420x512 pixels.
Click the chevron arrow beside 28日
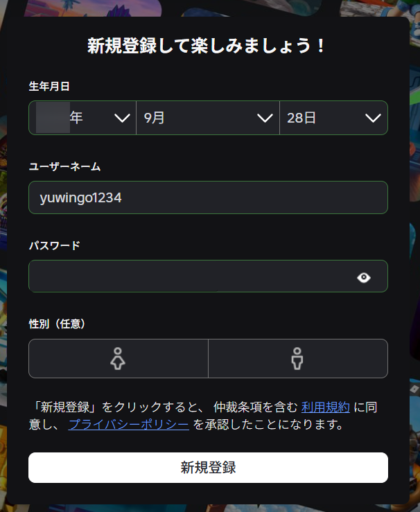click(373, 118)
